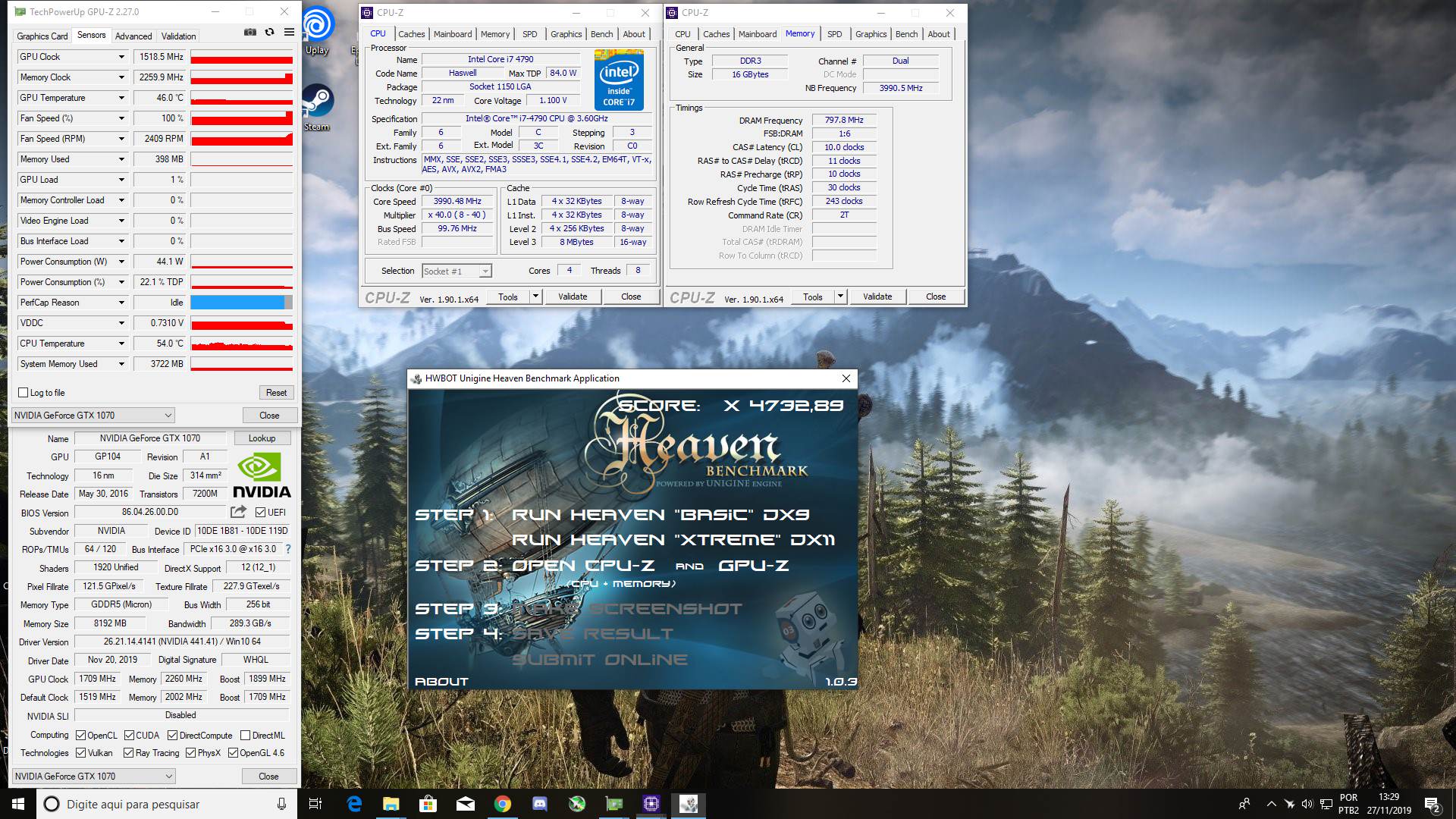Open Task View on taskbar
The width and height of the screenshot is (1456, 819).
316,804
